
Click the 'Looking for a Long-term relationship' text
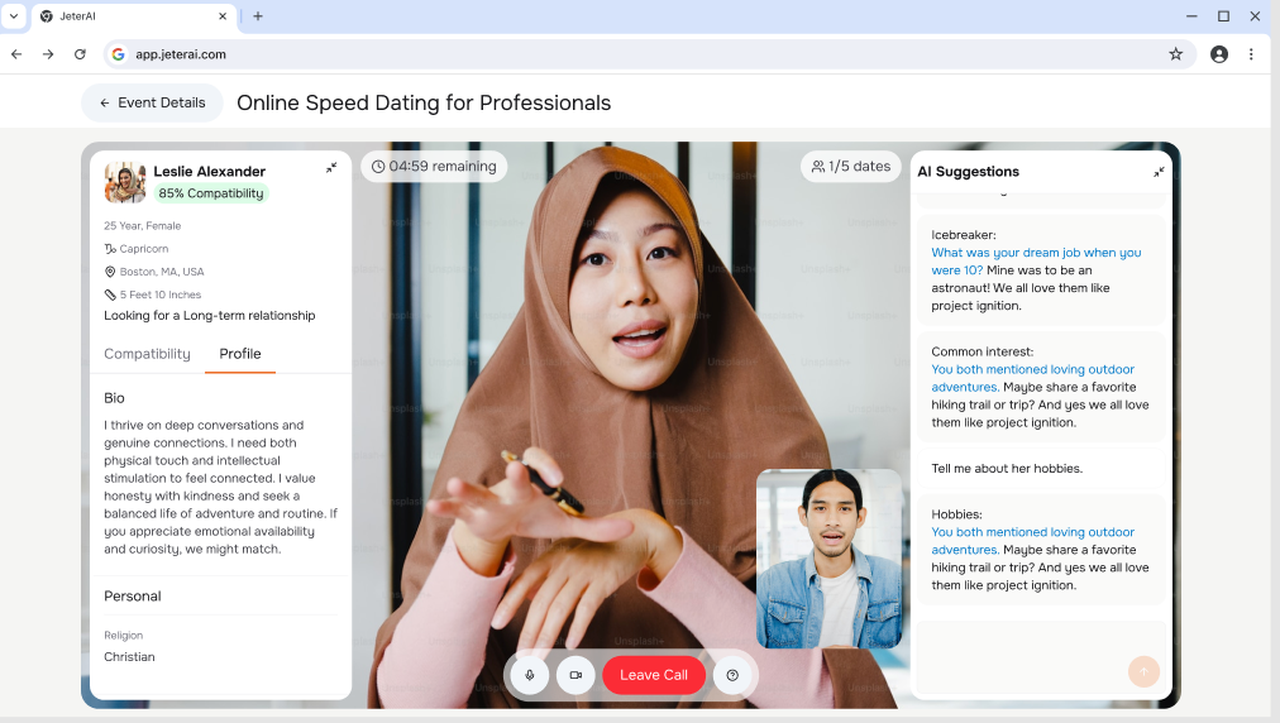click(x=210, y=315)
